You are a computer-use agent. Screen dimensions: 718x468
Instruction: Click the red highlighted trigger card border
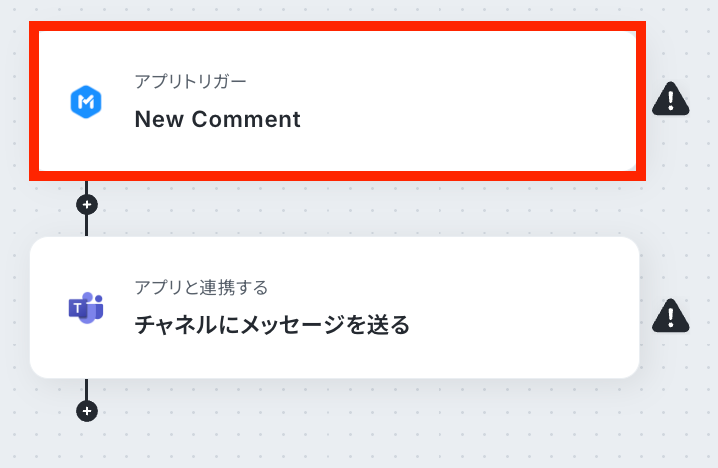point(336,174)
